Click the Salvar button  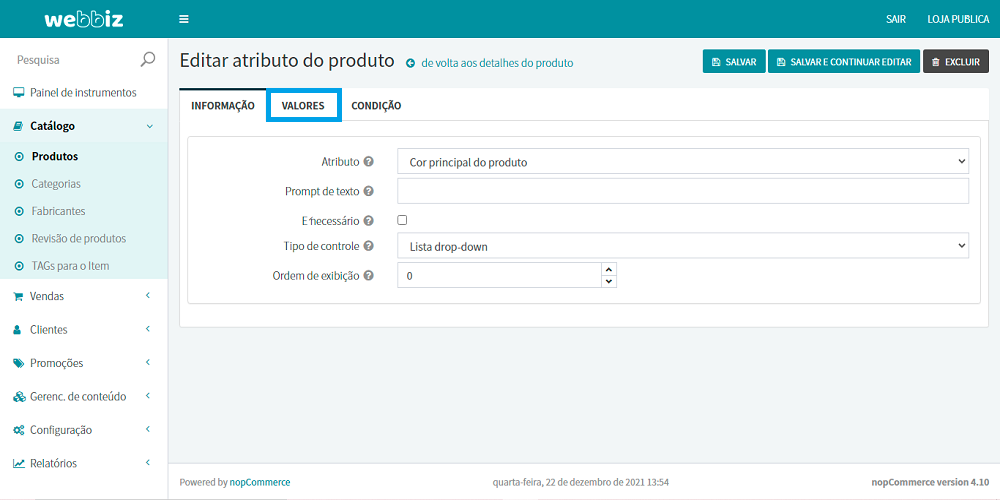point(734,62)
